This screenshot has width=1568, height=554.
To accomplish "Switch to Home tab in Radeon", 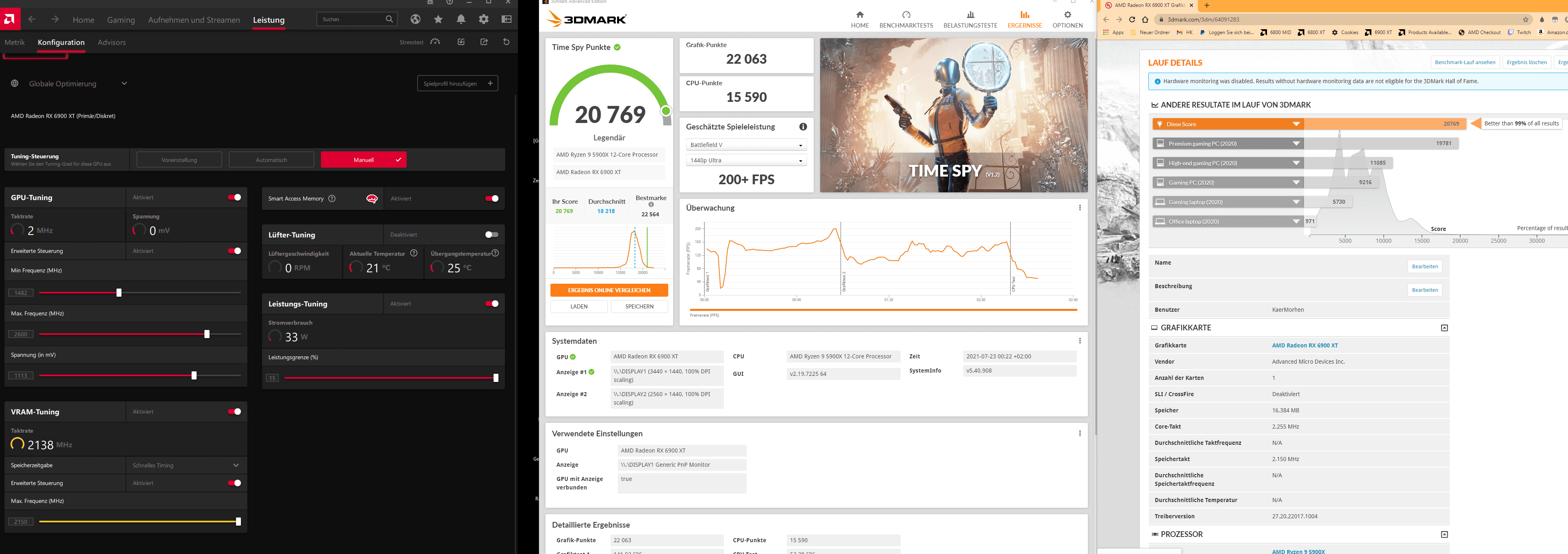I will click(x=83, y=20).
